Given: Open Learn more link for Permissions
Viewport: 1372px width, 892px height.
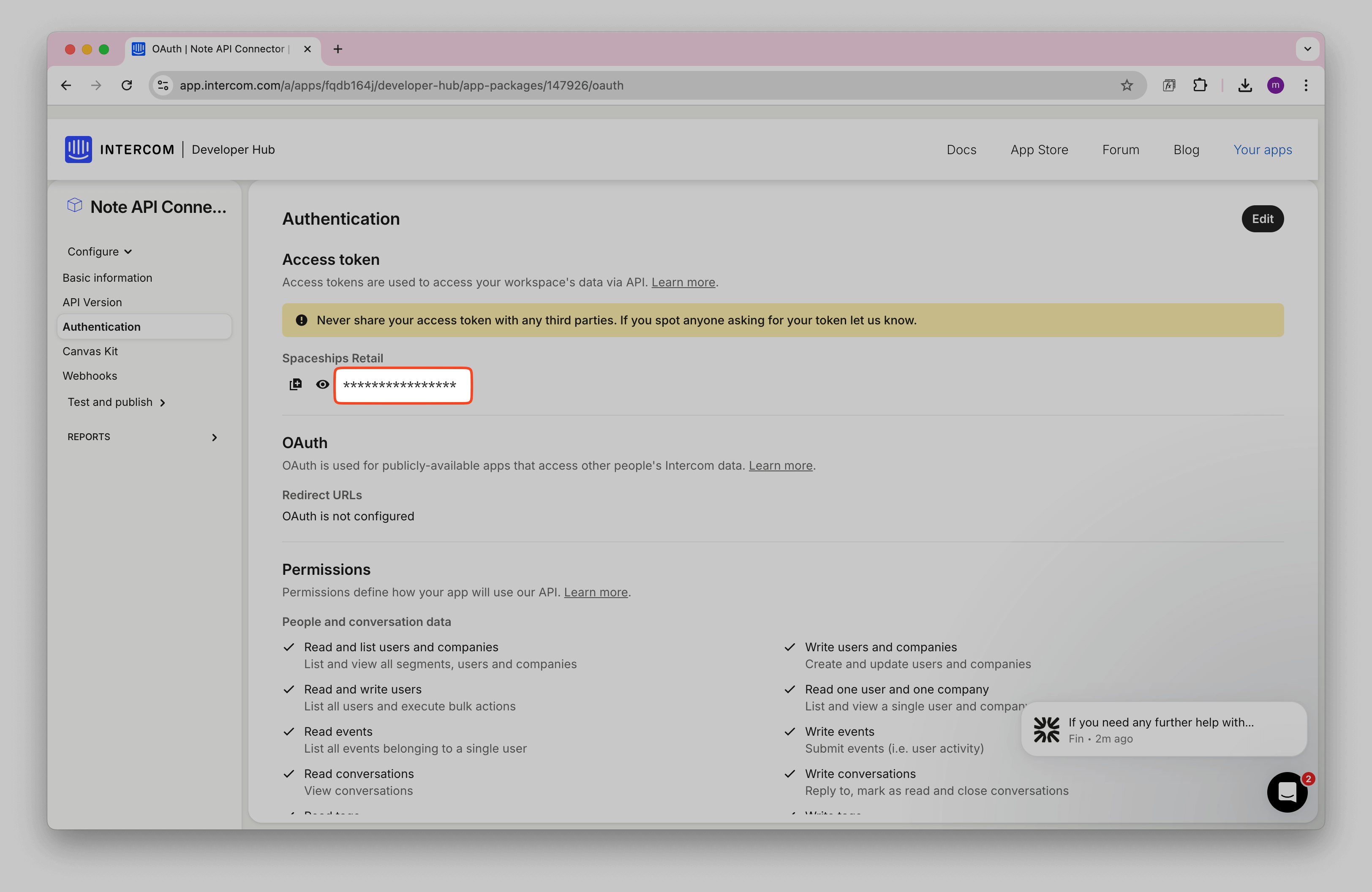Looking at the screenshot, I should [x=596, y=593].
